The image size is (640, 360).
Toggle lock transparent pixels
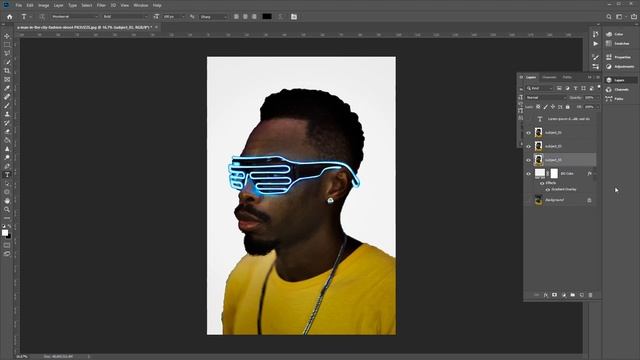tap(538, 107)
